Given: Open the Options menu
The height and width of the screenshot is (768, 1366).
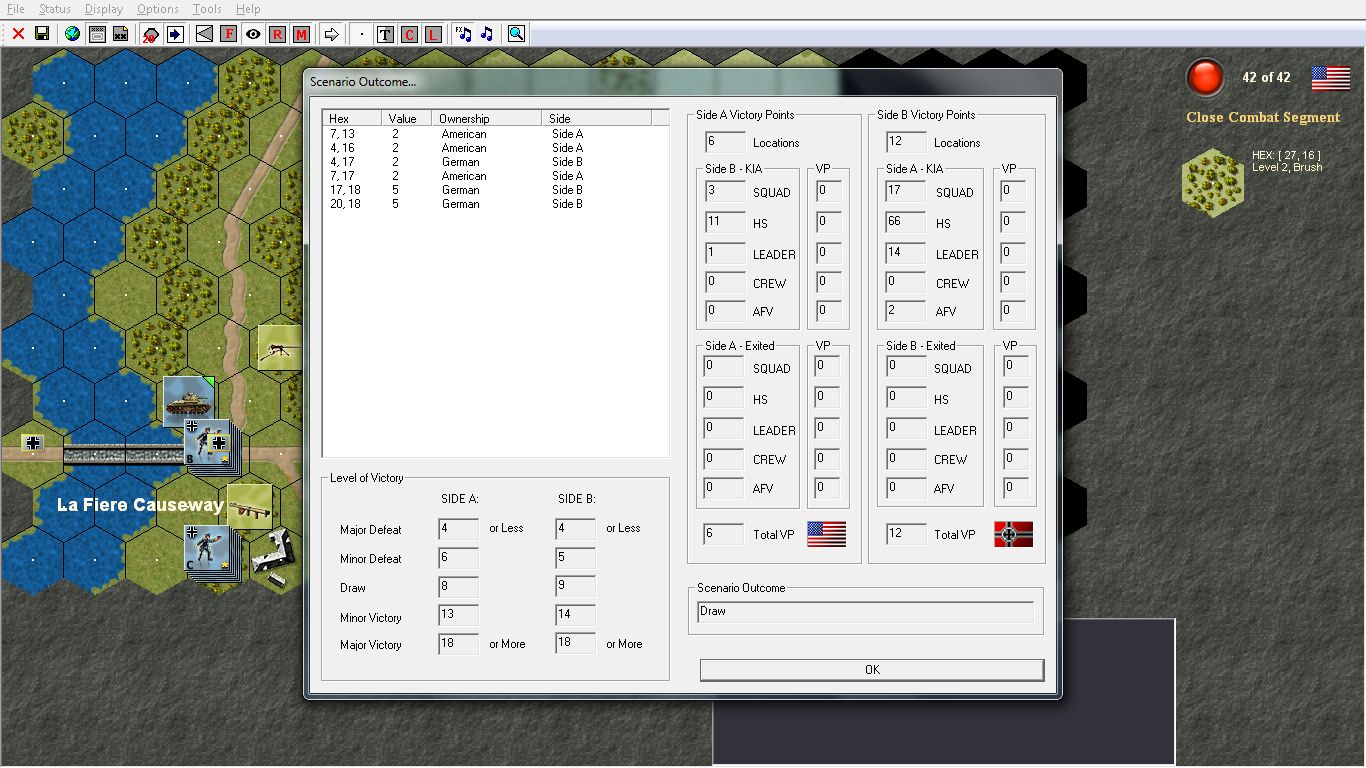Looking at the screenshot, I should [158, 9].
